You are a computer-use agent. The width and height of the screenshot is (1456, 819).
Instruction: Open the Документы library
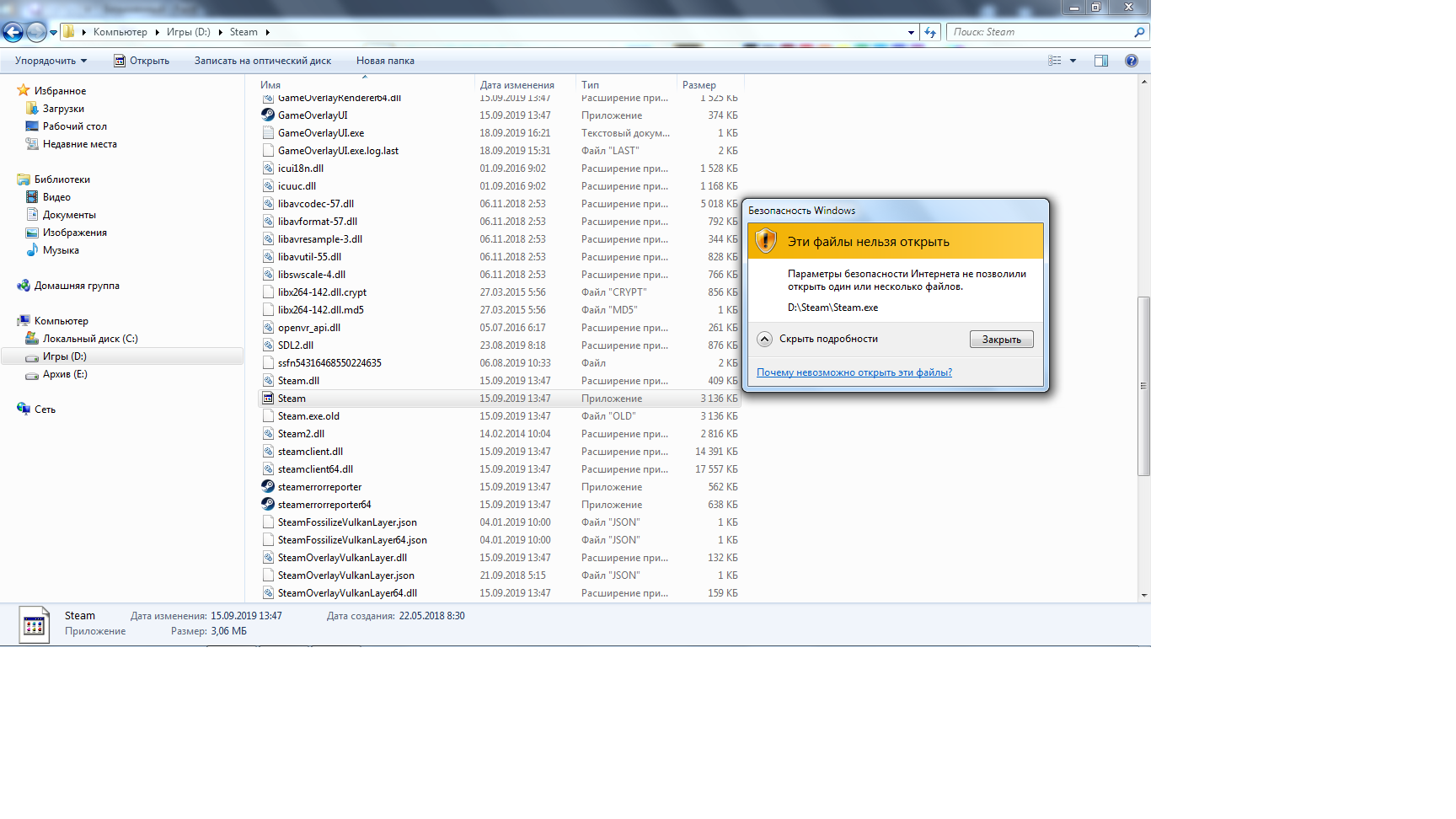point(69,215)
